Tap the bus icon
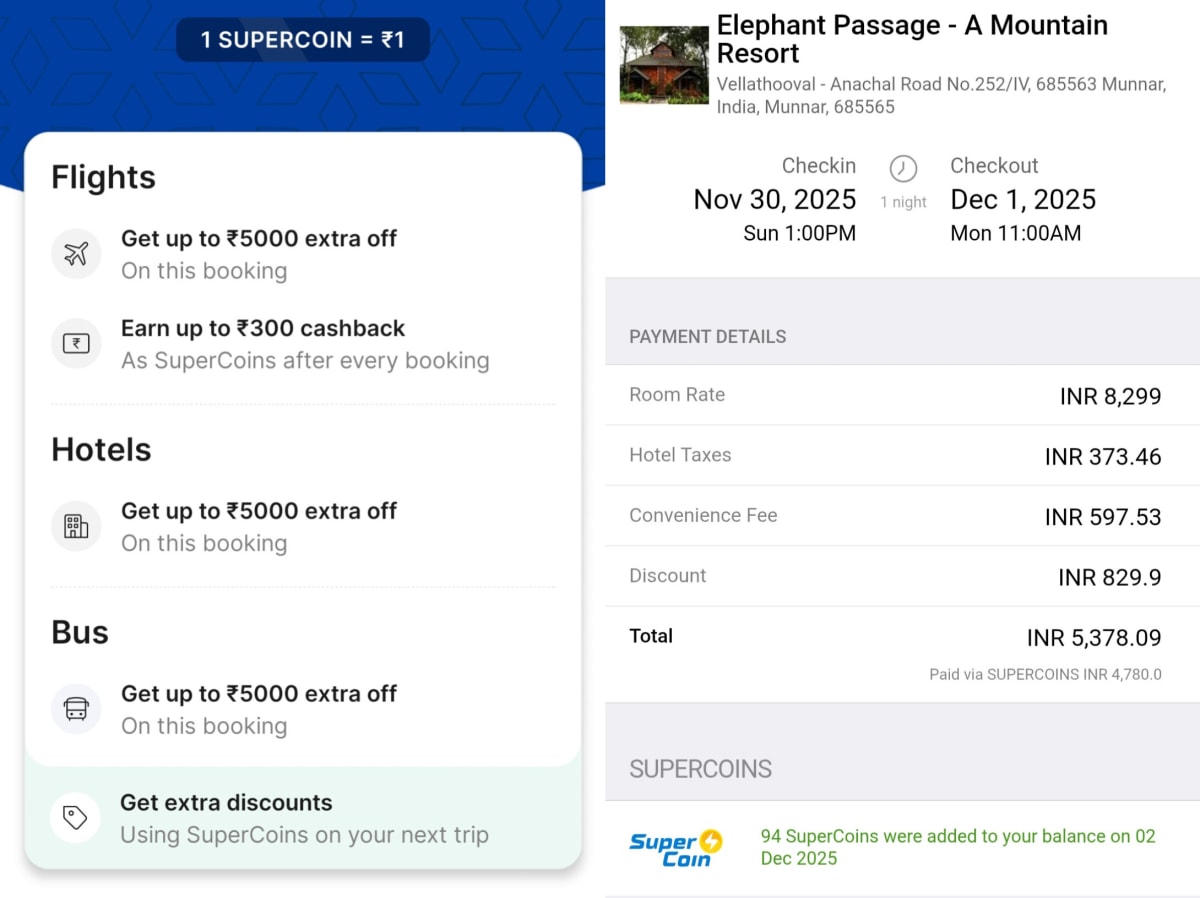This screenshot has height=898, width=1200. [76, 709]
